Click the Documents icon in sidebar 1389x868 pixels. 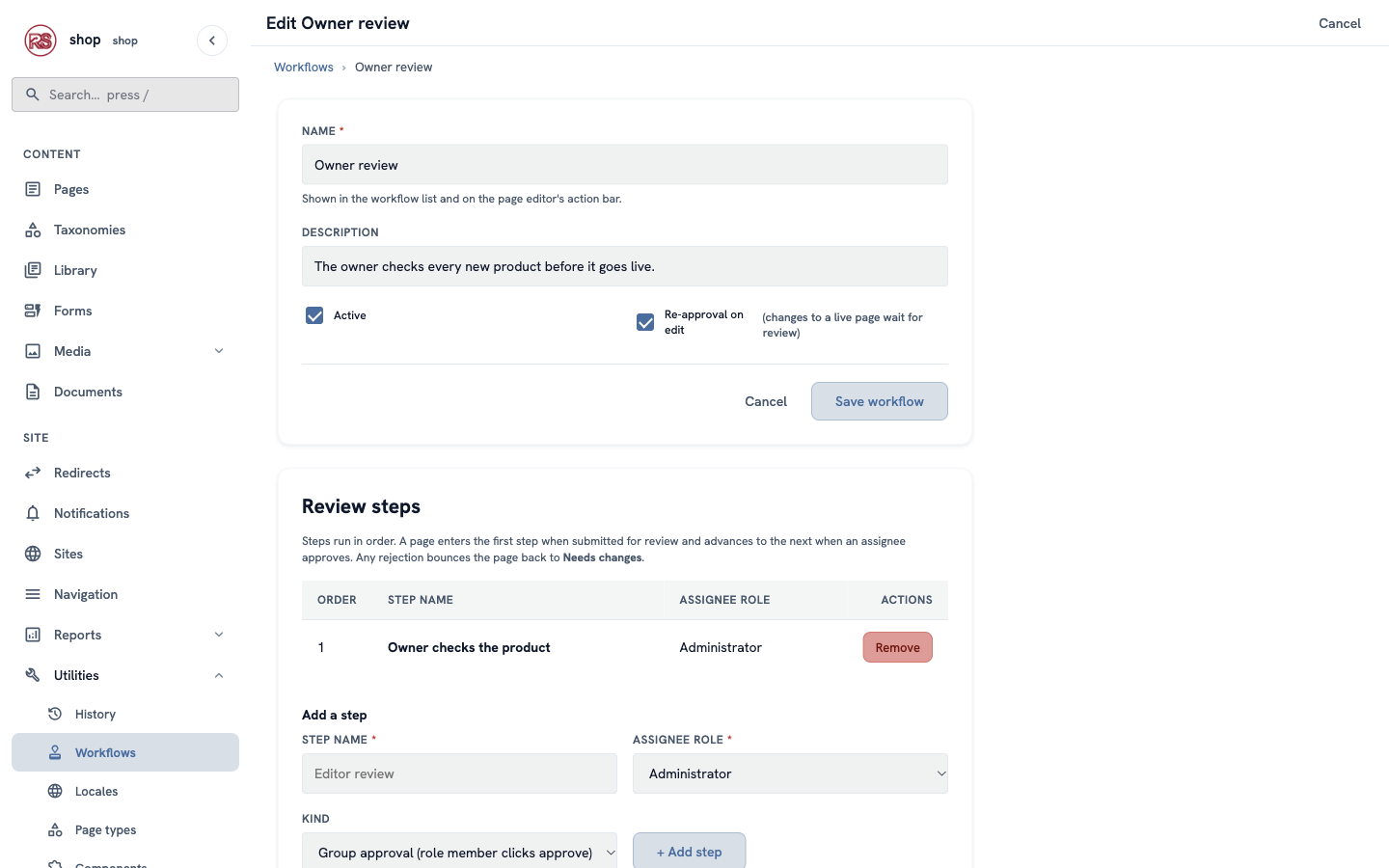coord(33,392)
